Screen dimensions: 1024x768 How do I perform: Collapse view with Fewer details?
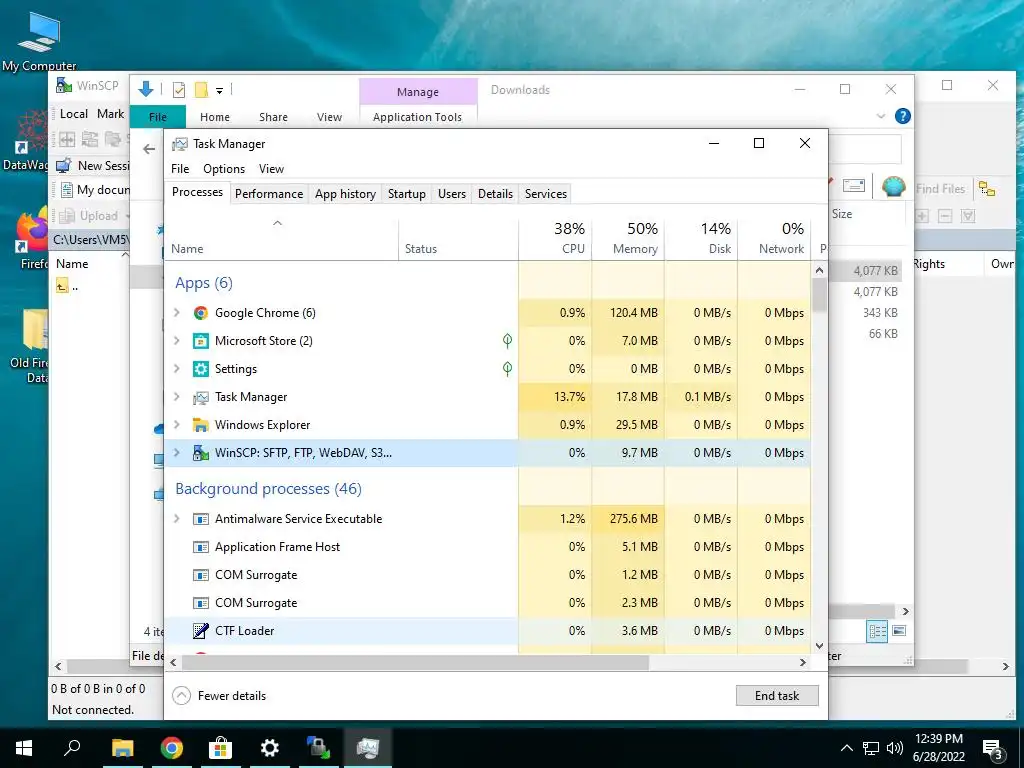tap(219, 696)
